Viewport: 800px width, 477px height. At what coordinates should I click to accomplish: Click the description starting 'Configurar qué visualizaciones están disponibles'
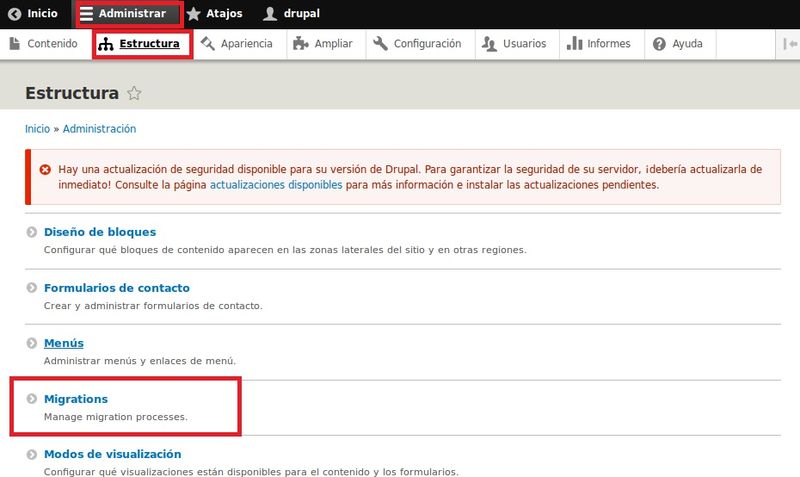(x=251, y=471)
